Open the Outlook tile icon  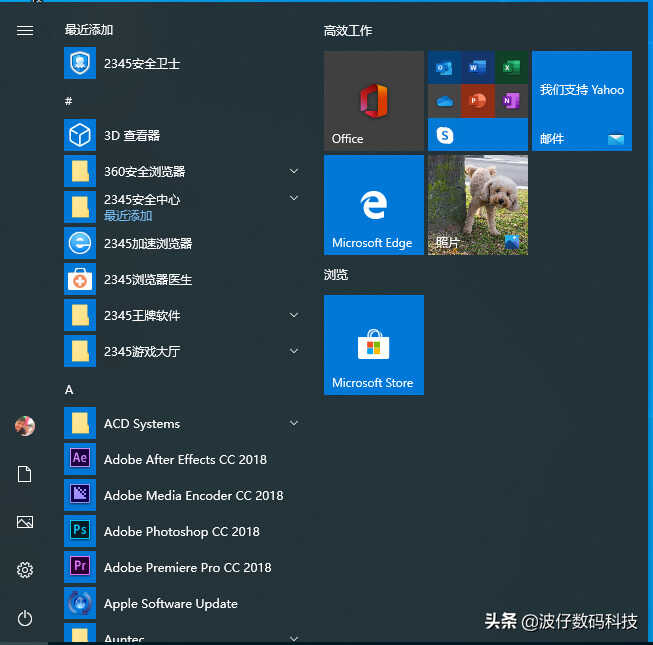pyautogui.click(x=444, y=67)
